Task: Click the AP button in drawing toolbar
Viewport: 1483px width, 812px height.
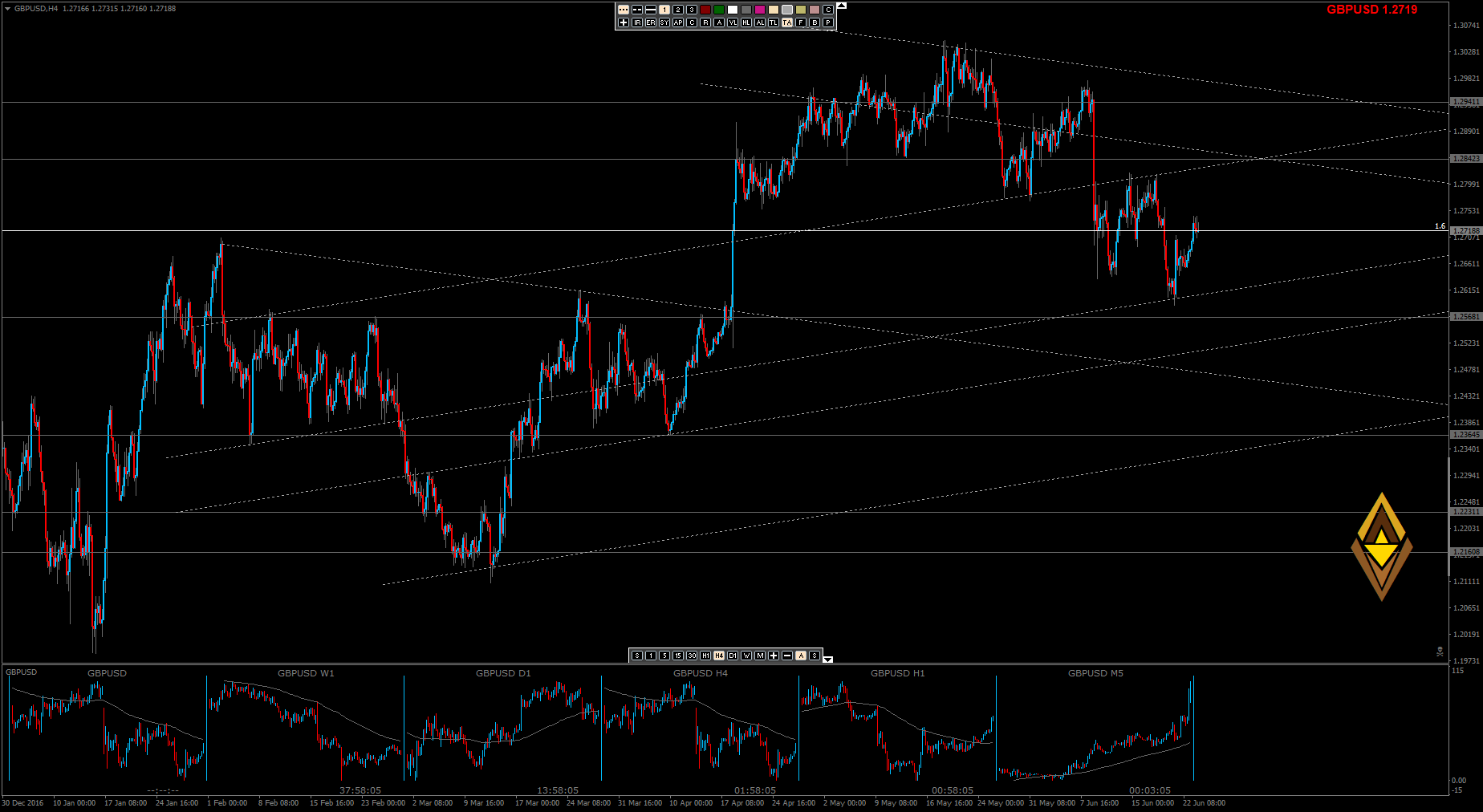Action: pos(678,22)
